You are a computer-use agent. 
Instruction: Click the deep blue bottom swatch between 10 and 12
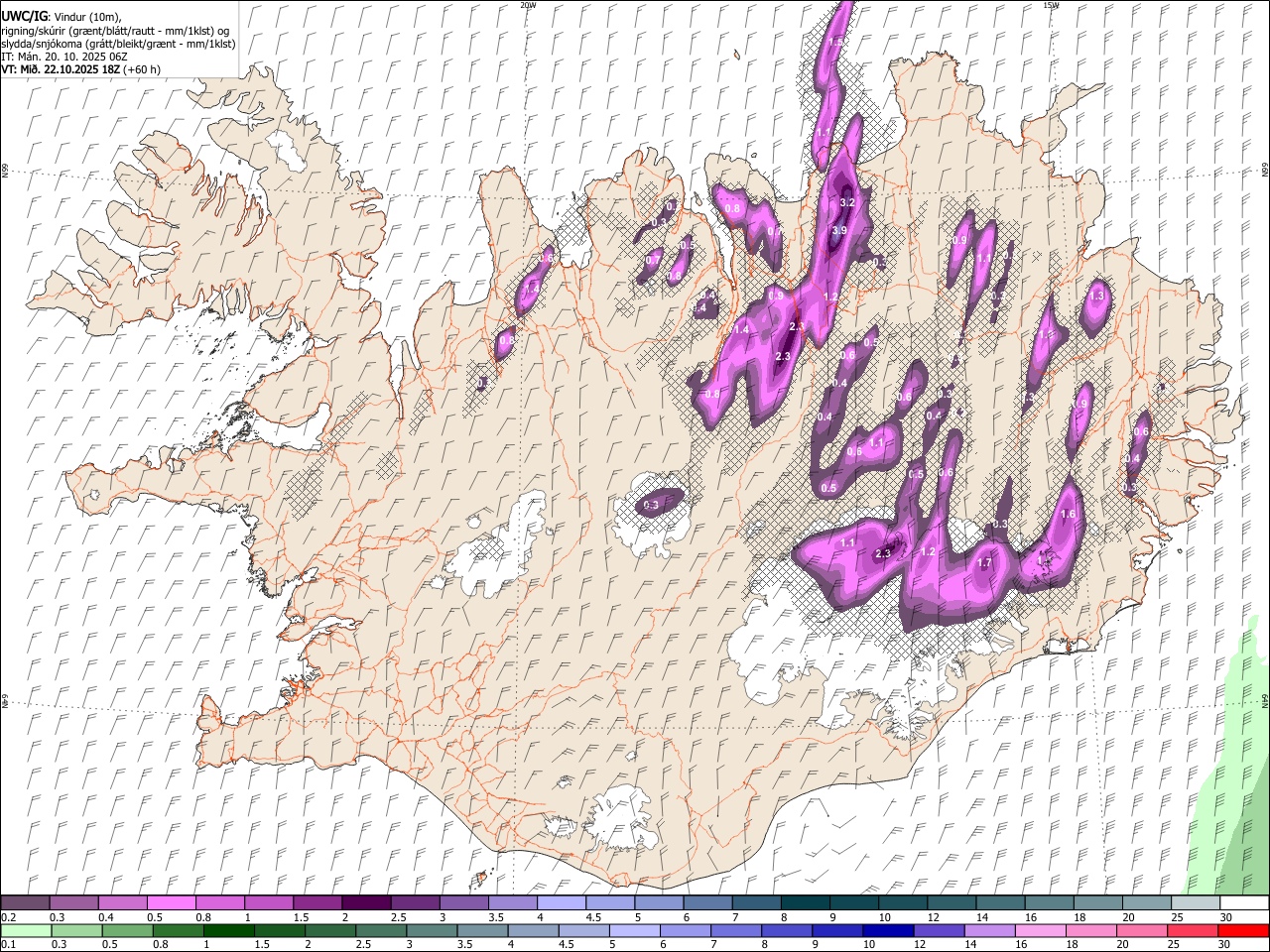coord(887,931)
